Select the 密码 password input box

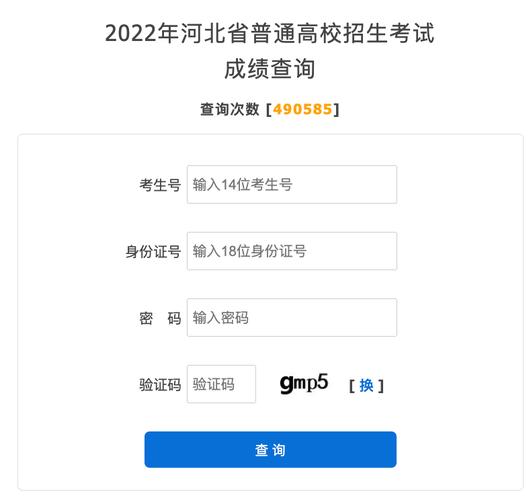tap(292, 317)
